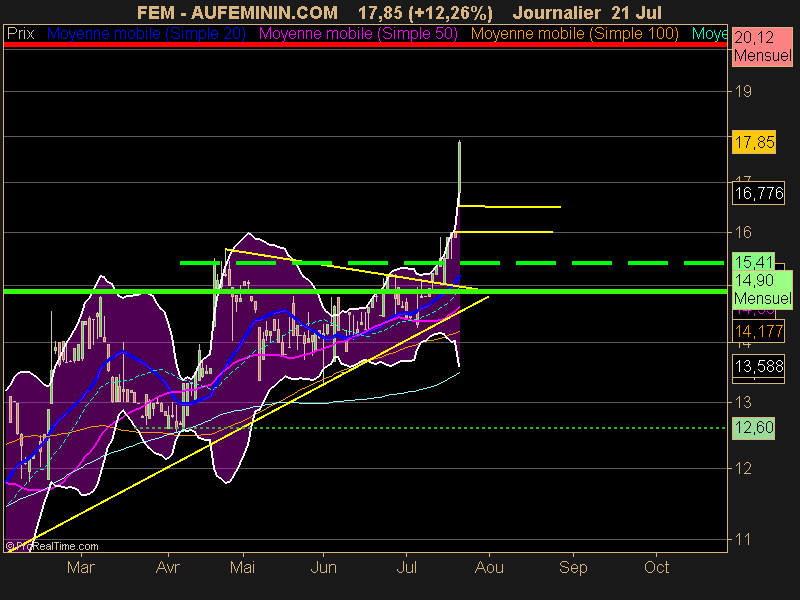
Task: Click the yellow 17,85 current price label
Action: coord(754,142)
